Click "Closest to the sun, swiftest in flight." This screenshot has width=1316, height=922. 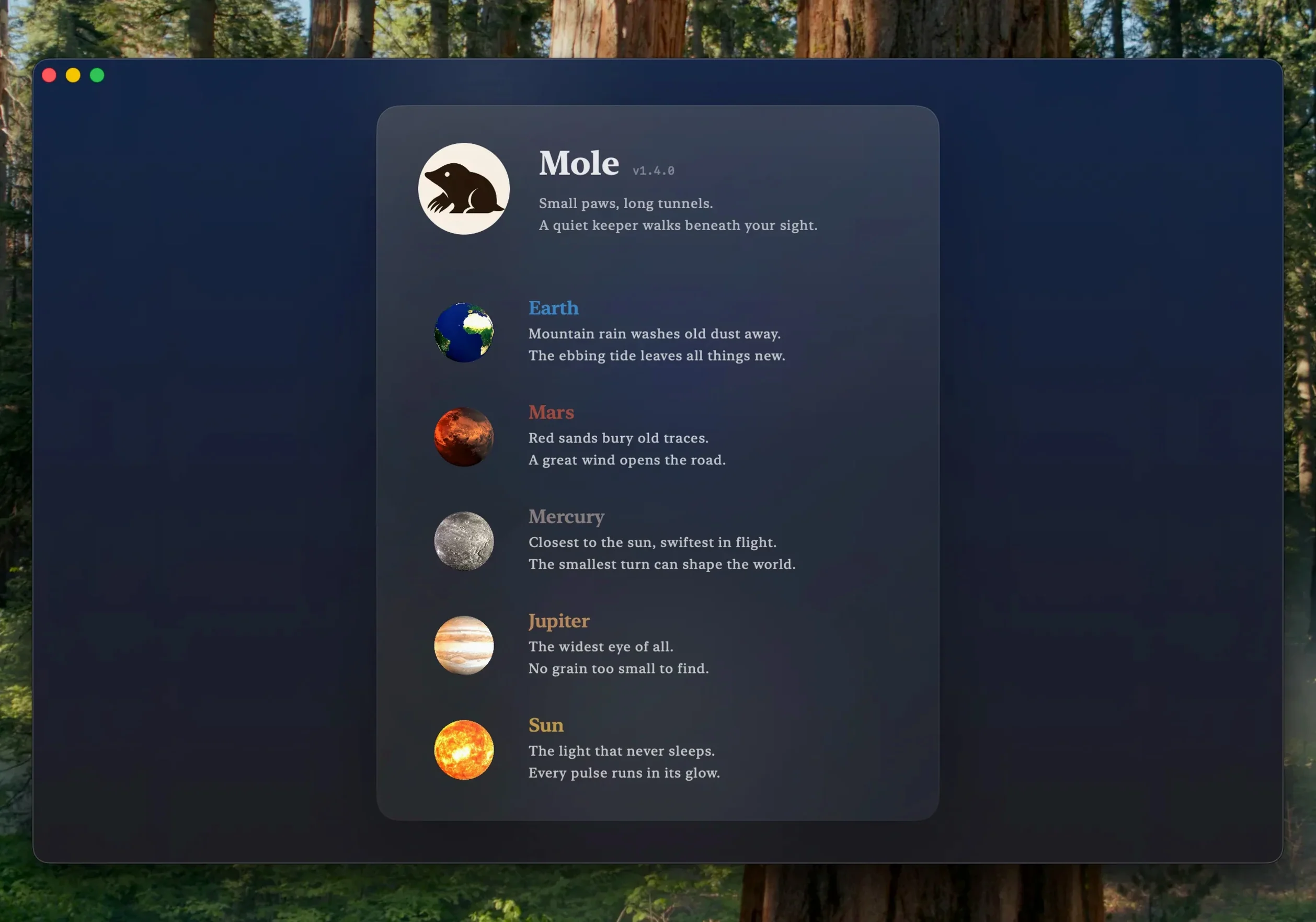(x=653, y=542)
